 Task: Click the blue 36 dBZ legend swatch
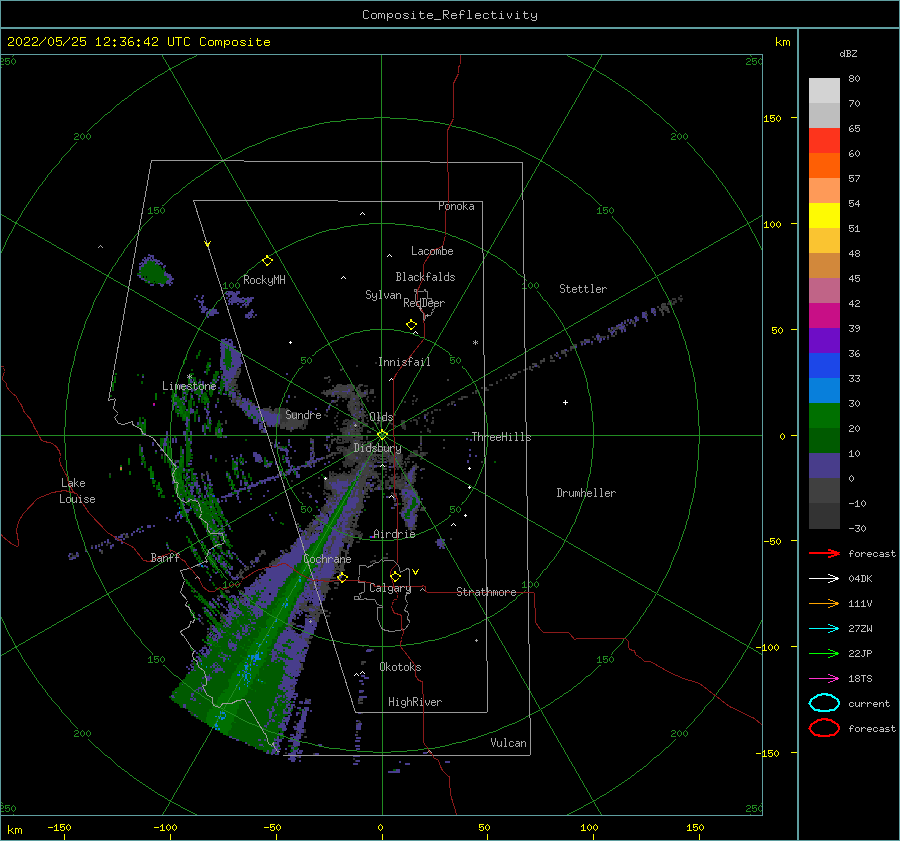point(824,365)
